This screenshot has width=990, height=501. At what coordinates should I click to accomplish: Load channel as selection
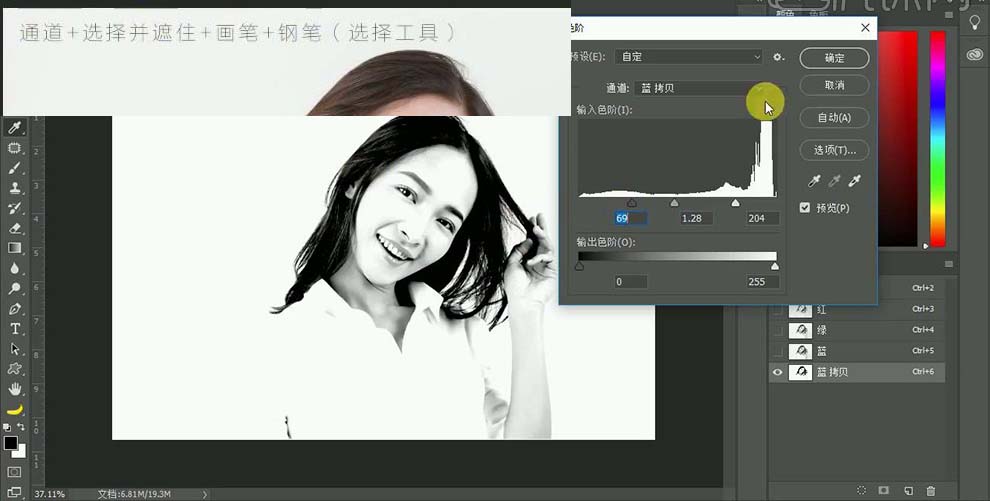click(x=862, y=490)
